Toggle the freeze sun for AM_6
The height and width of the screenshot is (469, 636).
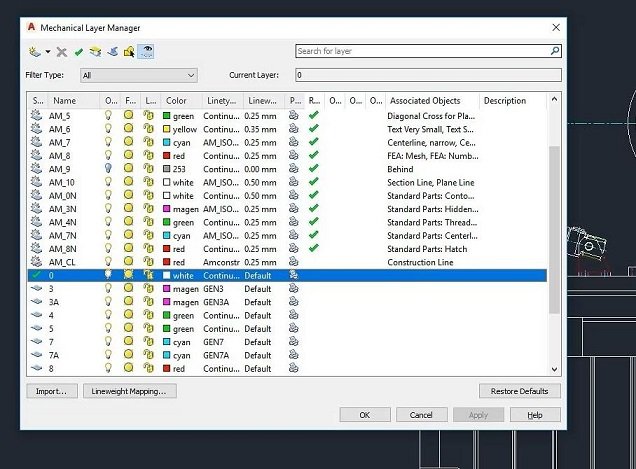point(129,129)
